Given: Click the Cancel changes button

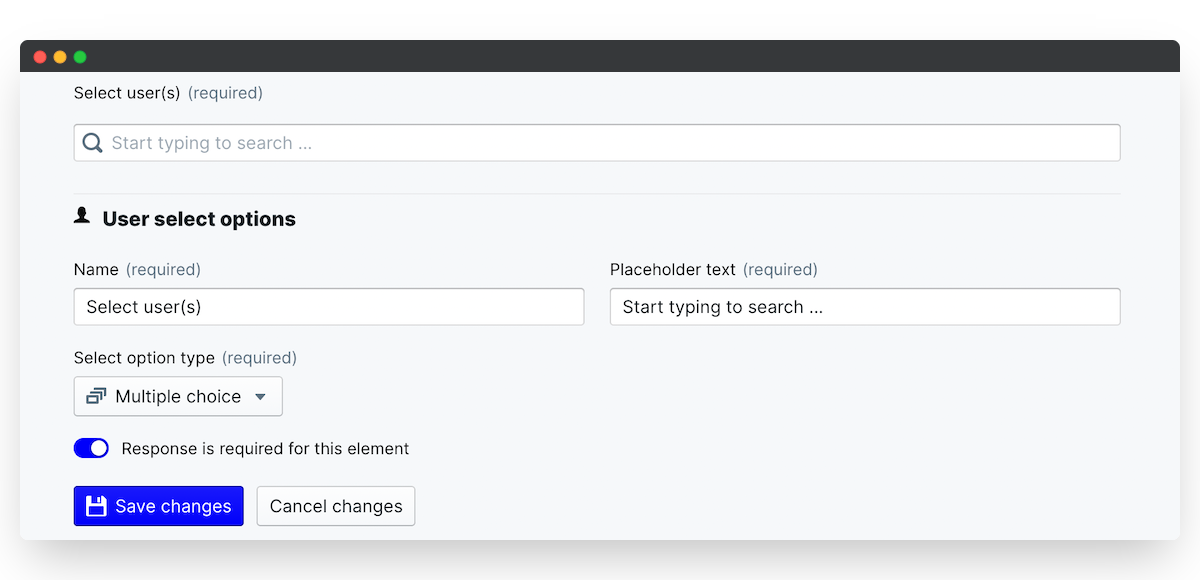Looking at the screenshot, I should (x=336, y=506).
